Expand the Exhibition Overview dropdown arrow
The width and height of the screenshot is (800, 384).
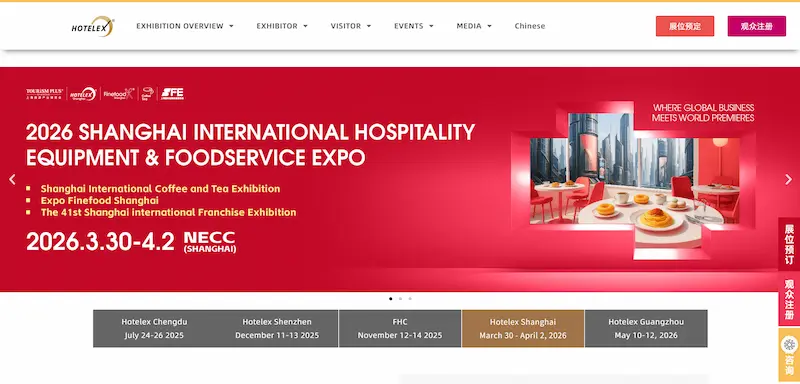[231, 26]
